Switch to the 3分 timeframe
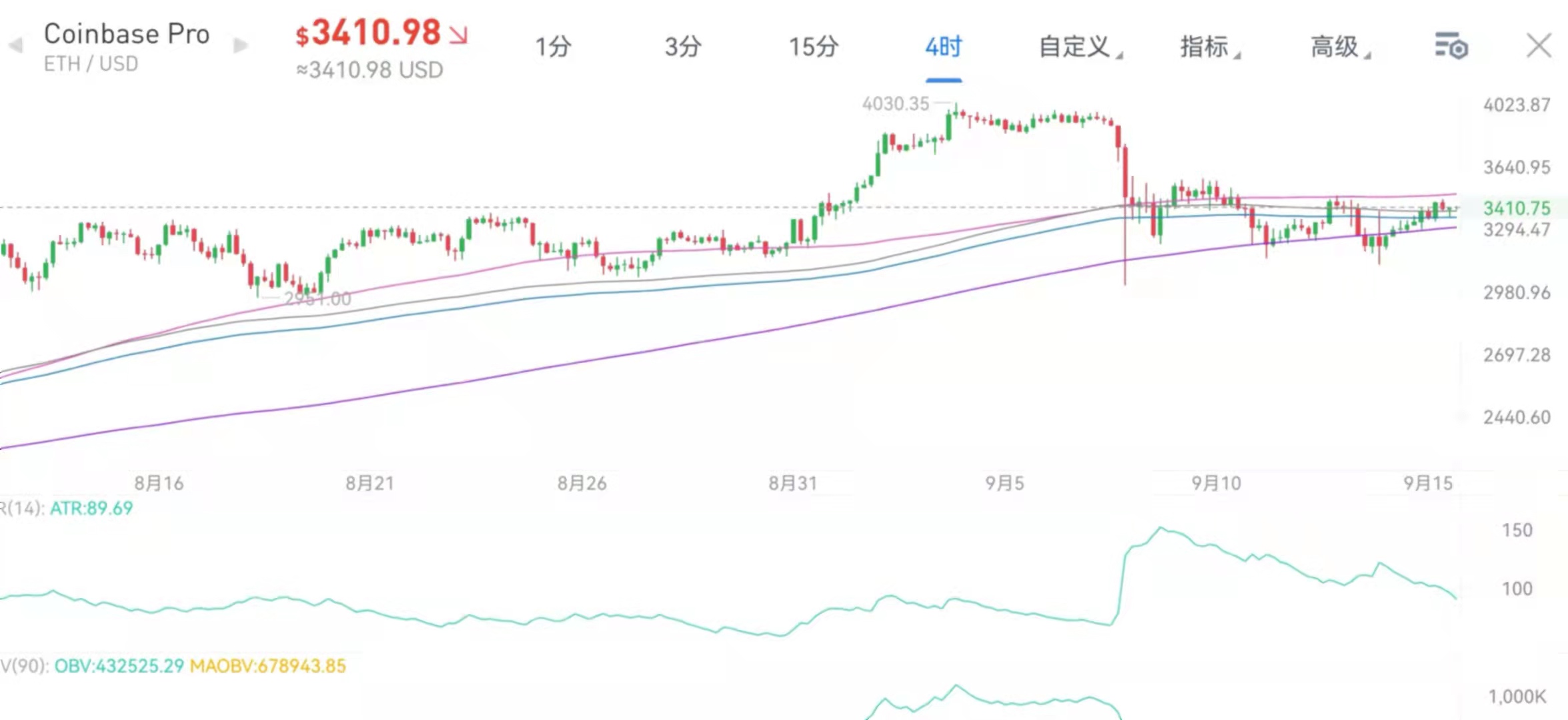This screenshot has height=720, width=1568. click(x=683, y=47)
